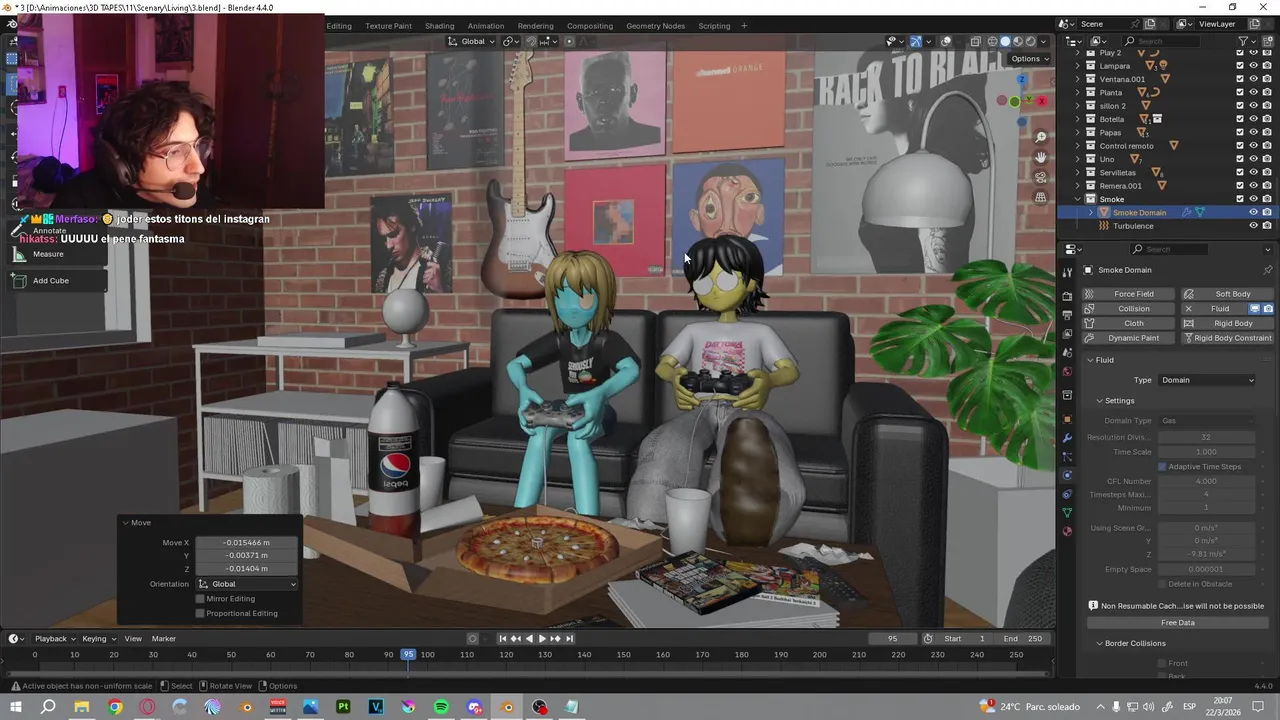Select material preview viewport shading
1280x720 pixels.
(1018, 41)
